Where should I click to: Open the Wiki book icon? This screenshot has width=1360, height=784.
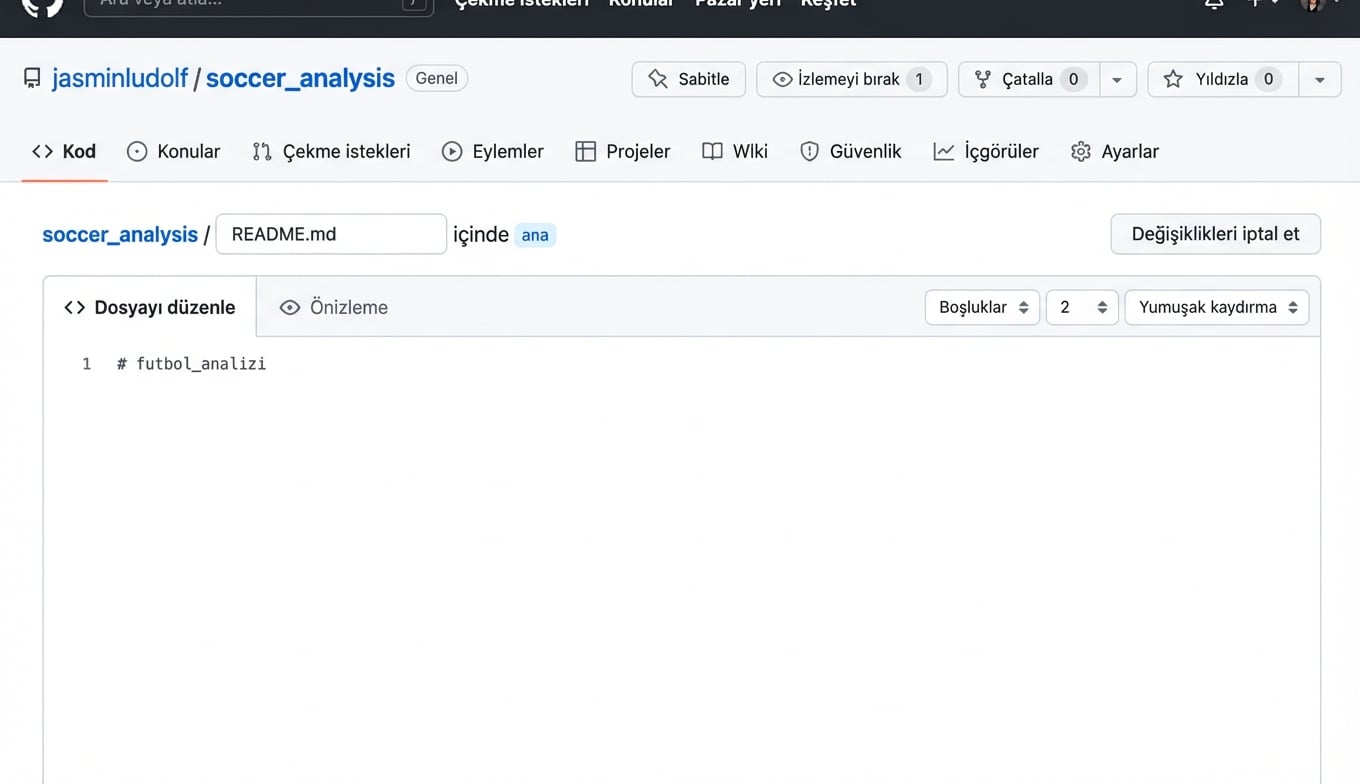tap(712, 151)
